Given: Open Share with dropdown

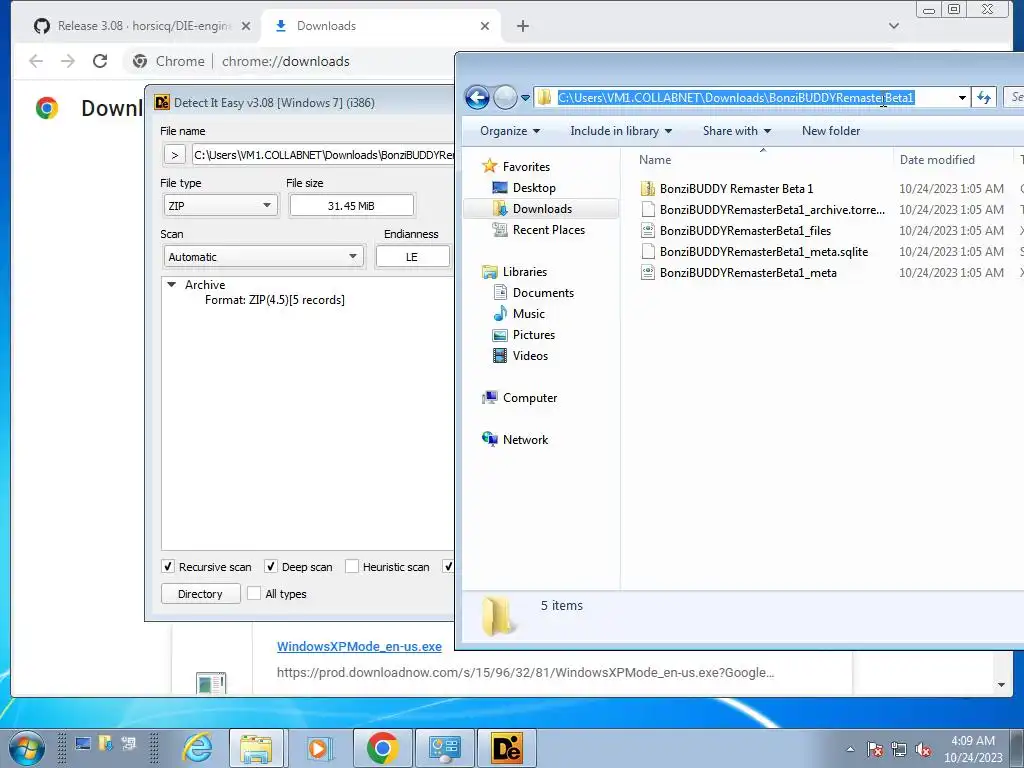Looking at the screenshot, I should (x=737, y=131).
